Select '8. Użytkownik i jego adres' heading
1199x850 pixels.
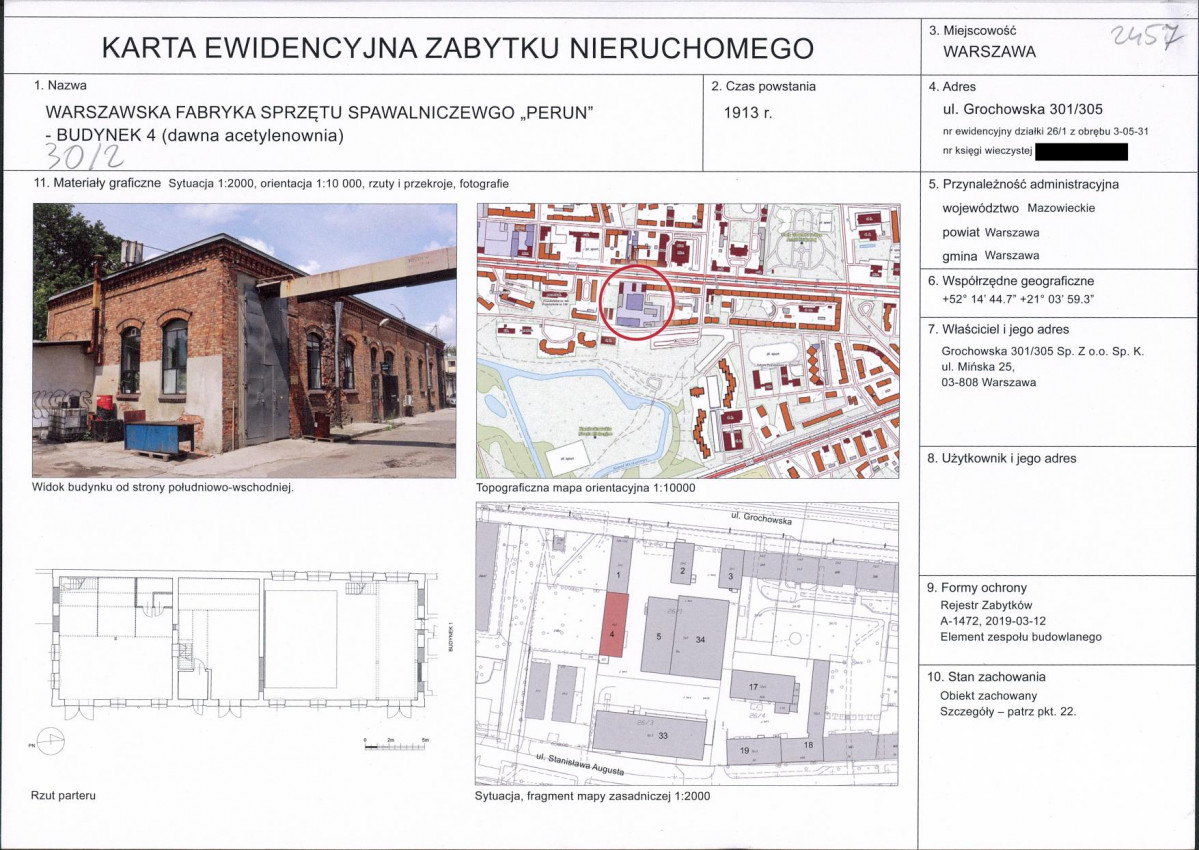tap(1002, 459)
